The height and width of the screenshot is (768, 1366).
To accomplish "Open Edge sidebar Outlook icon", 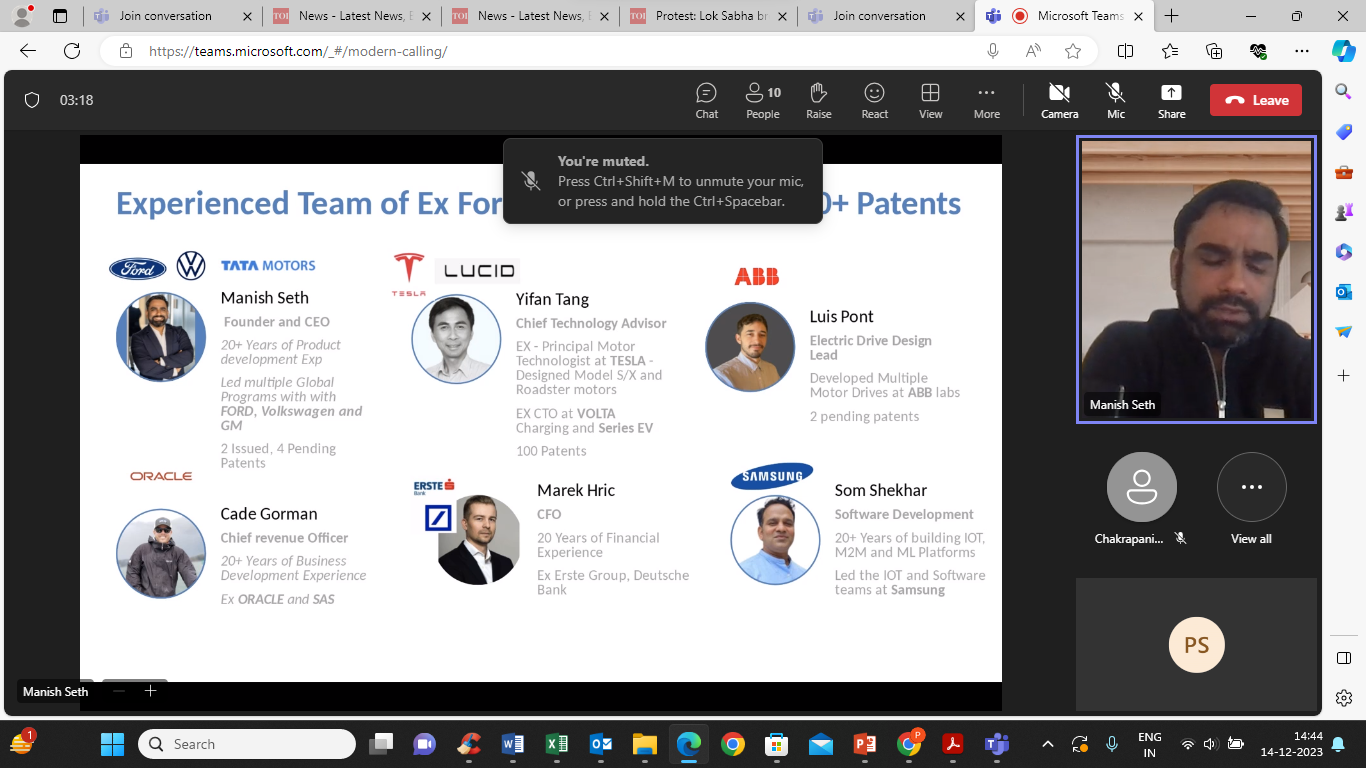I will 1344,291.
